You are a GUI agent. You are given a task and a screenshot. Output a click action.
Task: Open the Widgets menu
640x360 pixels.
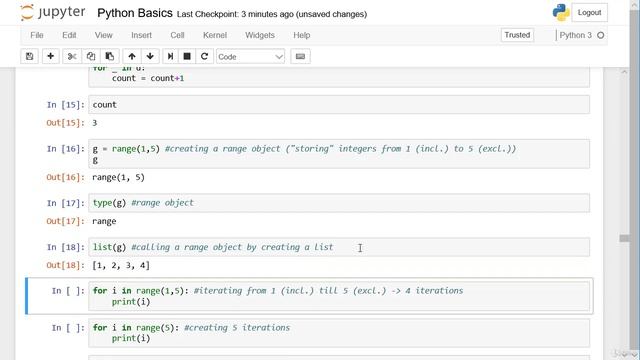(x=260, y=35)
